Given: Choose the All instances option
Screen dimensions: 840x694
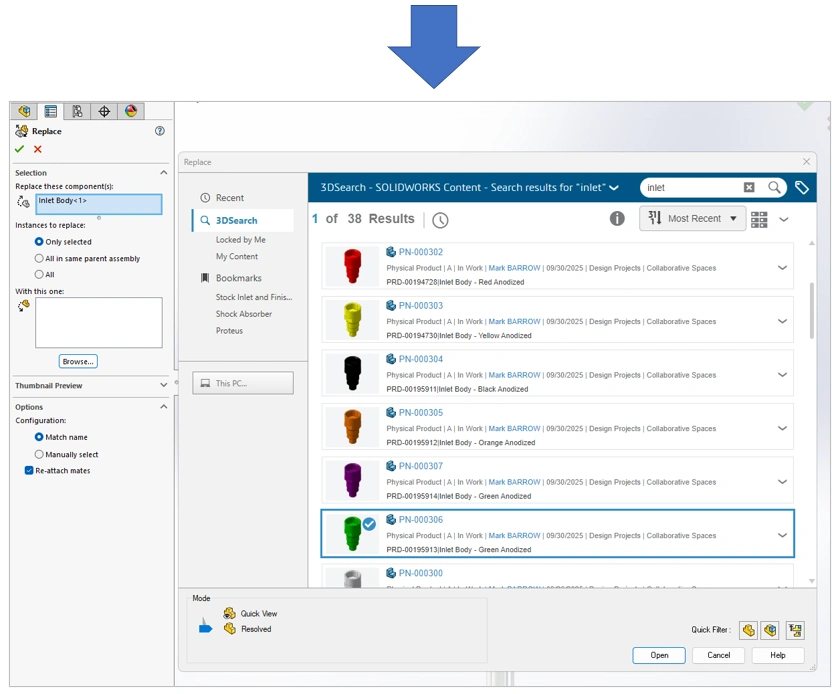Looking at the screenshot, I should point(39,274).
